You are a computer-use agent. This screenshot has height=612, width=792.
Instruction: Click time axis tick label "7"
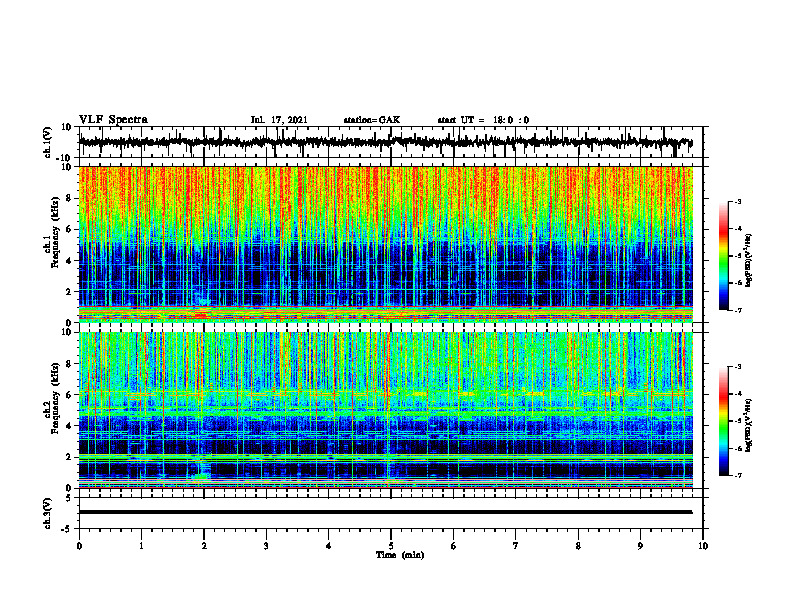516,546
